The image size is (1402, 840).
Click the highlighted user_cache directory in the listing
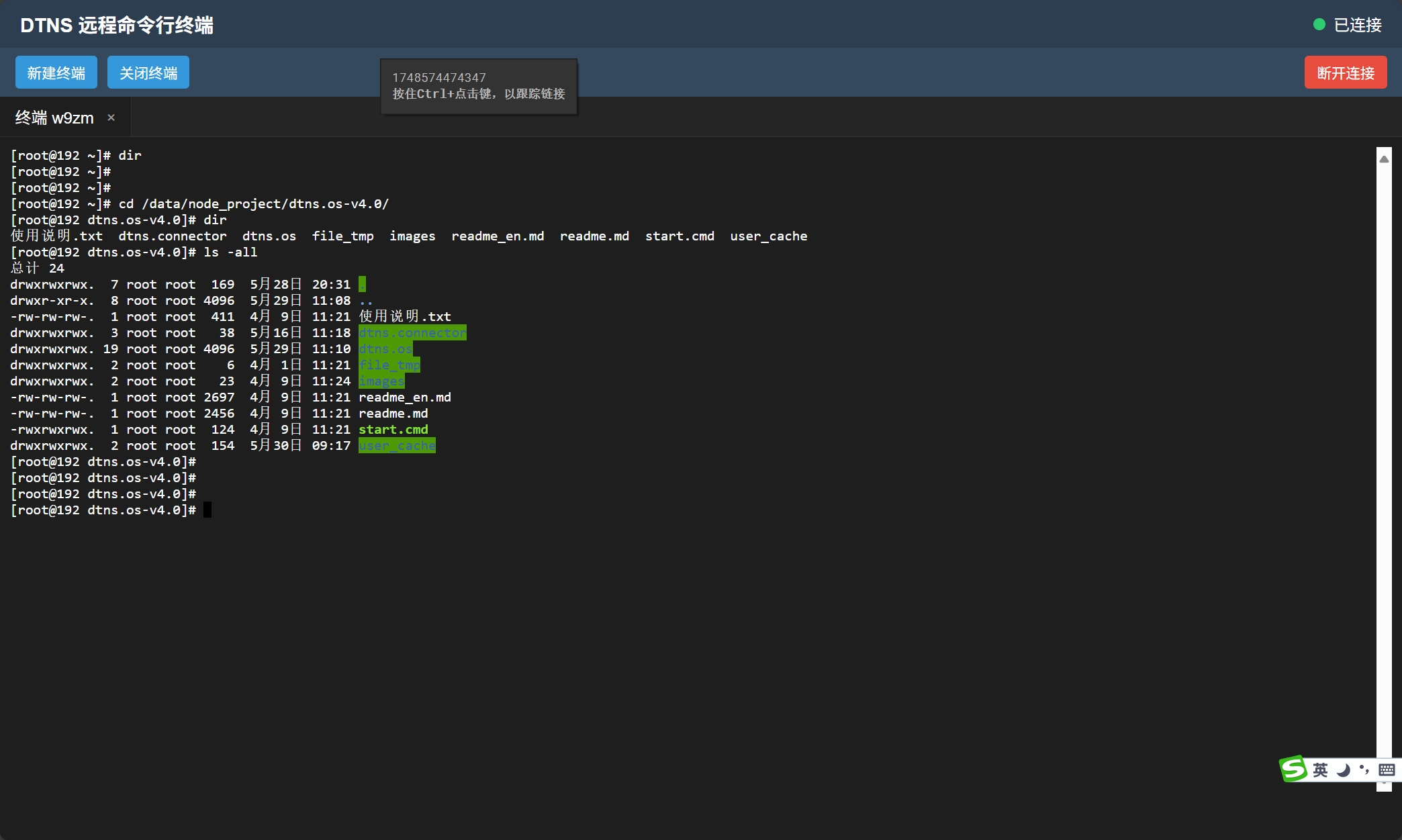click(397, 445)
